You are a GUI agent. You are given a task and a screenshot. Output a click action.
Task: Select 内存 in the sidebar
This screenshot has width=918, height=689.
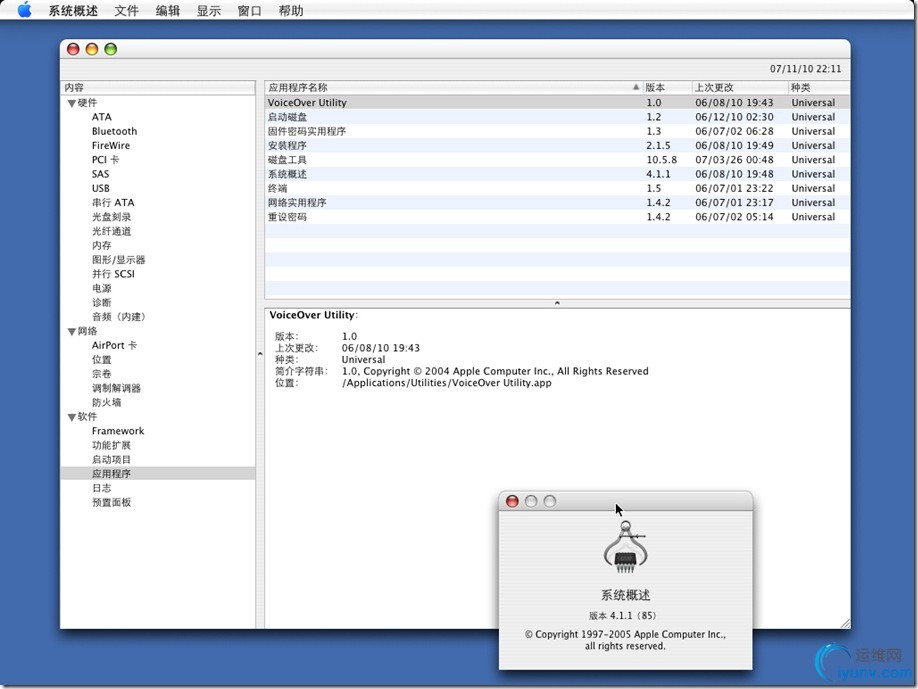pos(101,245)
